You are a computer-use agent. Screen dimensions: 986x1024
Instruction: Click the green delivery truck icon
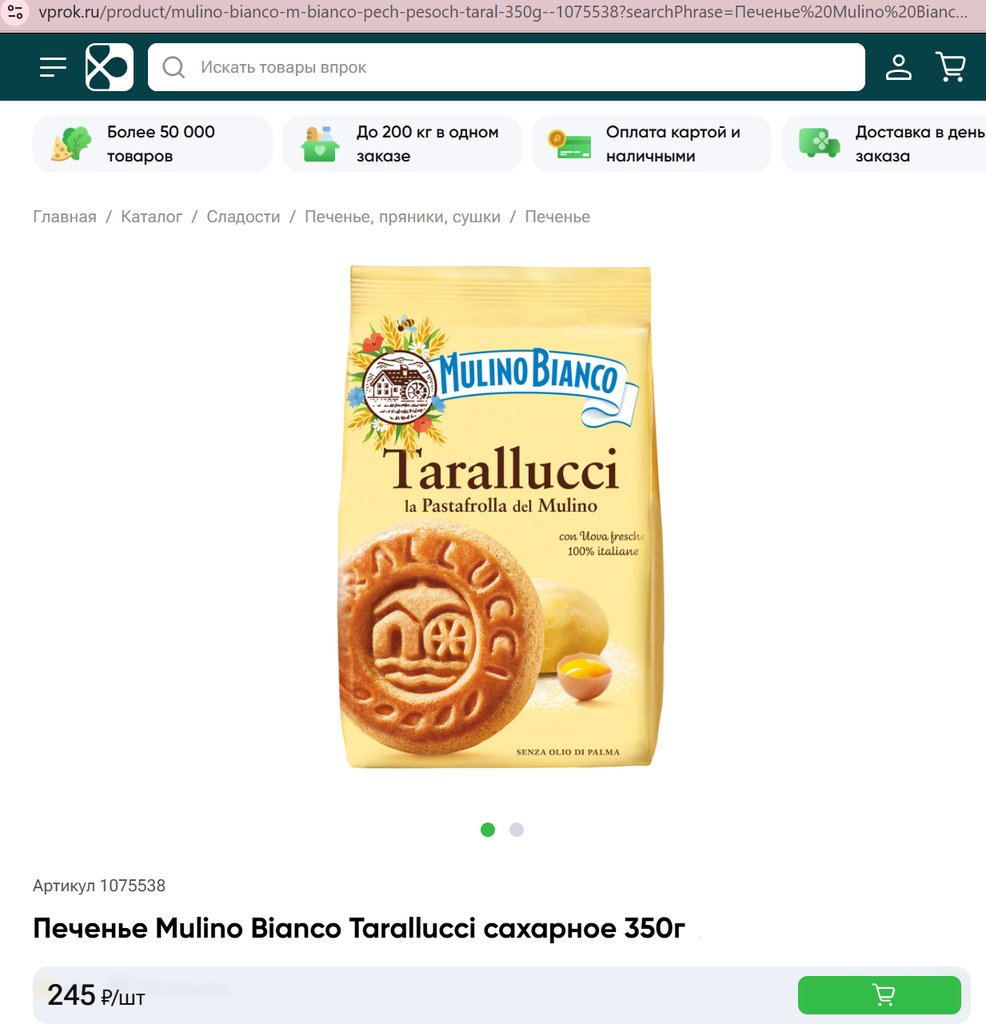819,143
